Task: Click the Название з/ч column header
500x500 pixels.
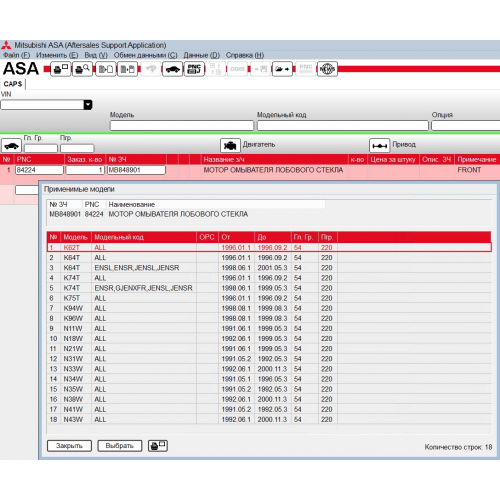Action: [x=275, y=160]
